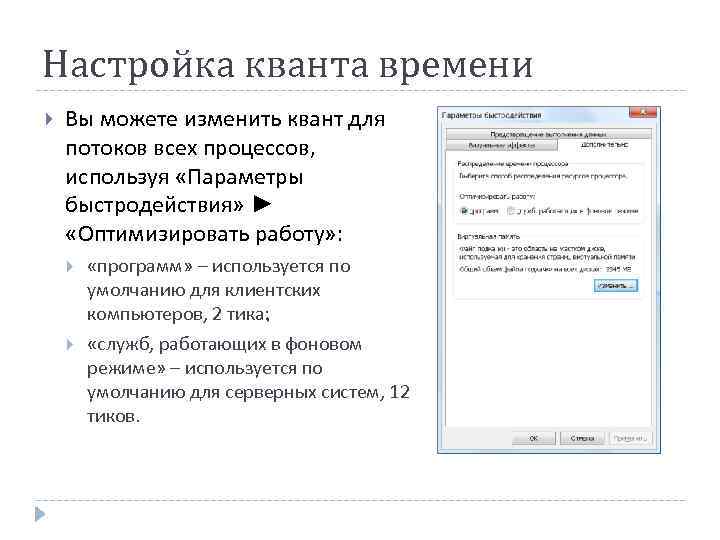Confirm the dialog with OK
This screenshot has height=540, width=720.
coord(534,439)
